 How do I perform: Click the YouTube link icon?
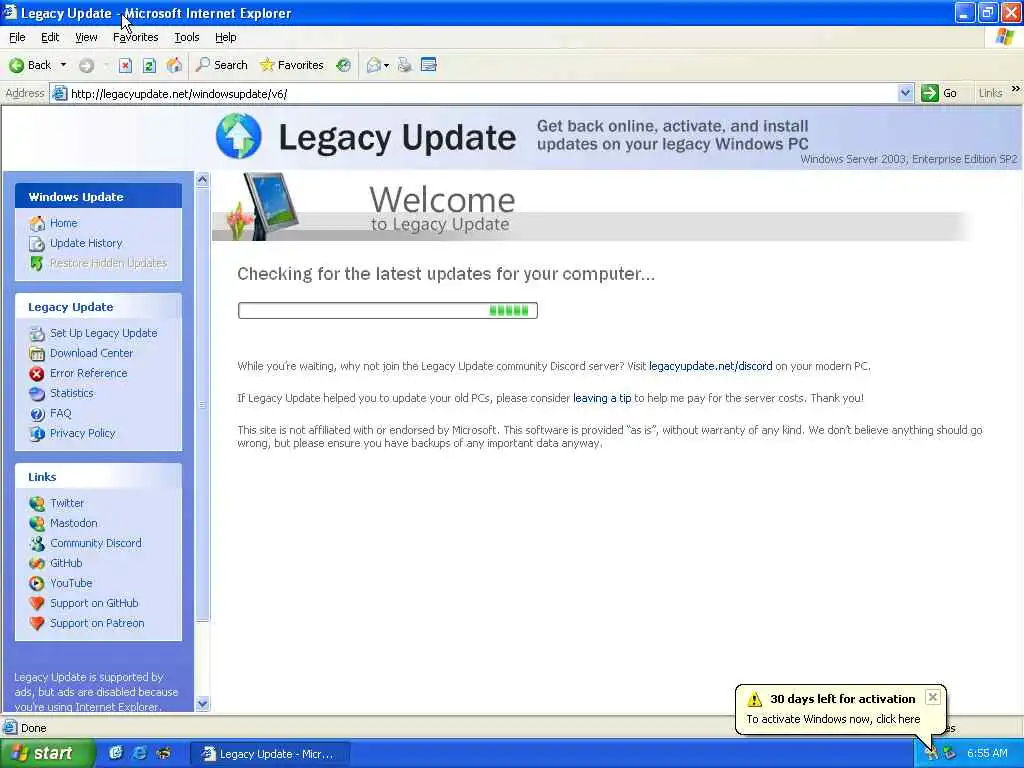(x=37, y=583)
